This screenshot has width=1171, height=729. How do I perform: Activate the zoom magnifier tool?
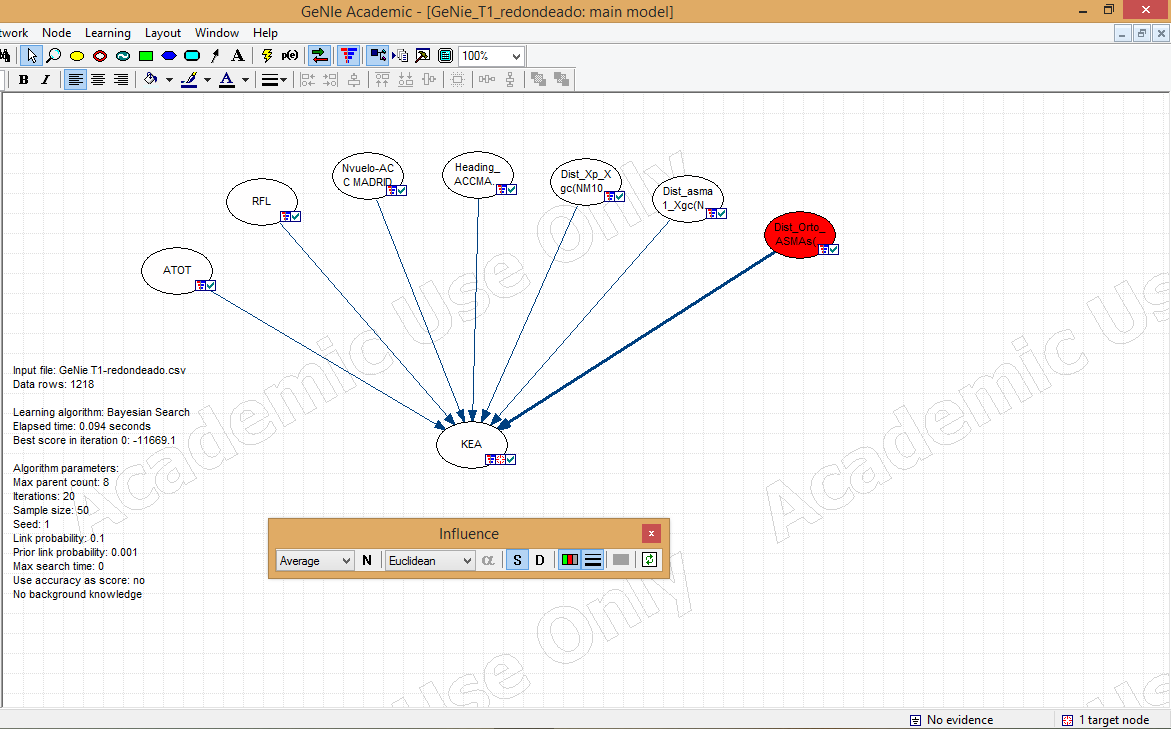point(54,56)
